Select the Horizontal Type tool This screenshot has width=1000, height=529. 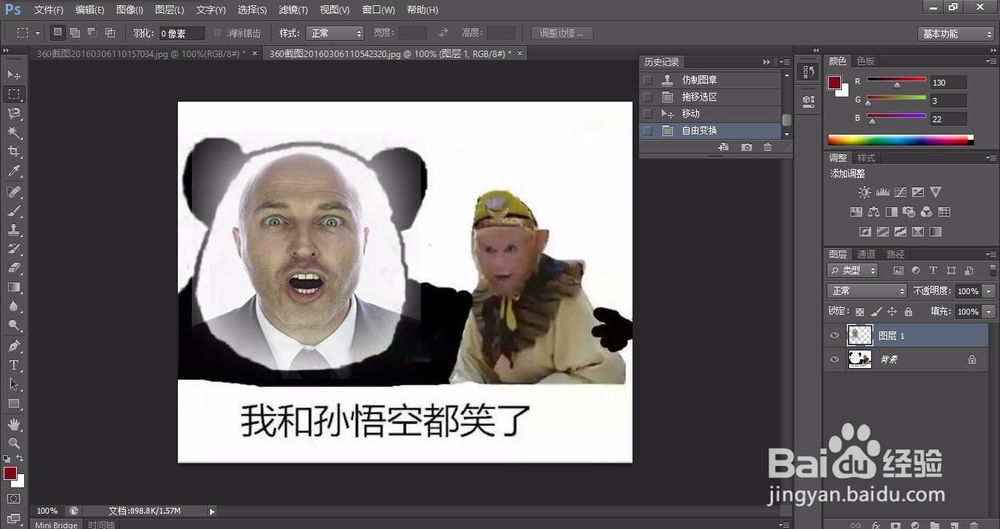[x=13, y=365]
